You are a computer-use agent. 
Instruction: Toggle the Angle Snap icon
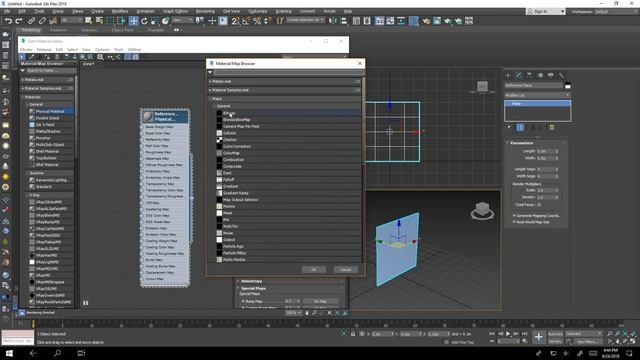click(x=246, y=21)
